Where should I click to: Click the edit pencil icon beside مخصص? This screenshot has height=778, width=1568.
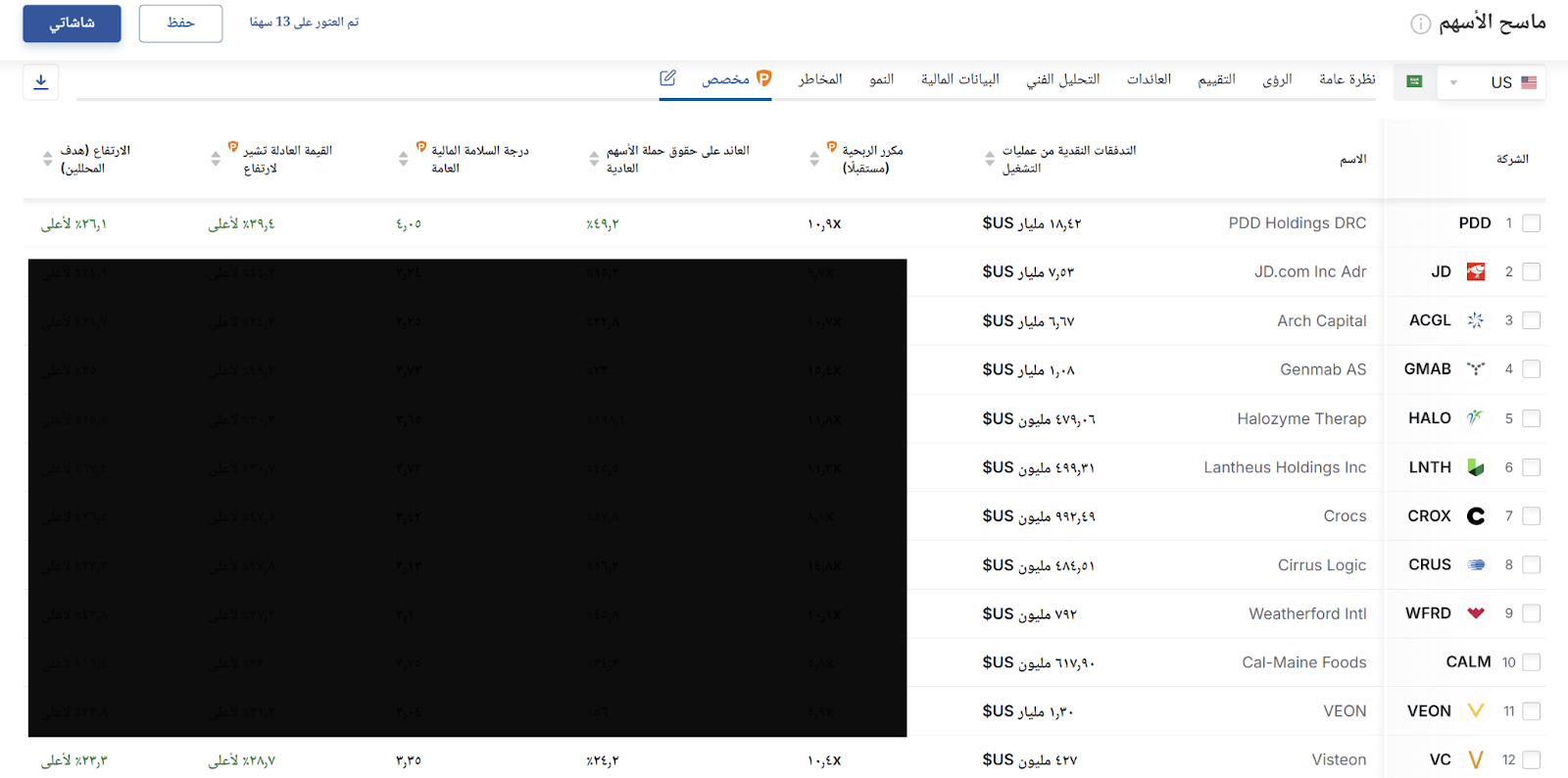point(667,78)
